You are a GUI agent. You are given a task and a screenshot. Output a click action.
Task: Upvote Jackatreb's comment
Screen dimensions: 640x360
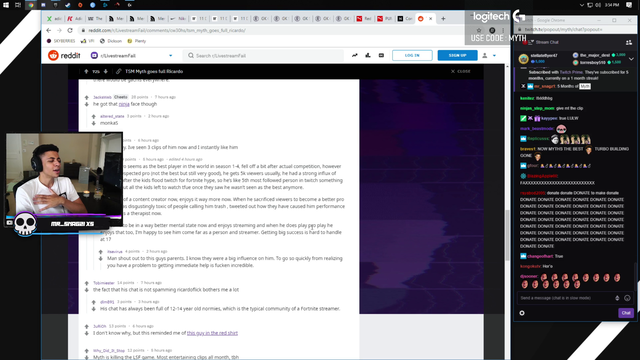(87, 98)
